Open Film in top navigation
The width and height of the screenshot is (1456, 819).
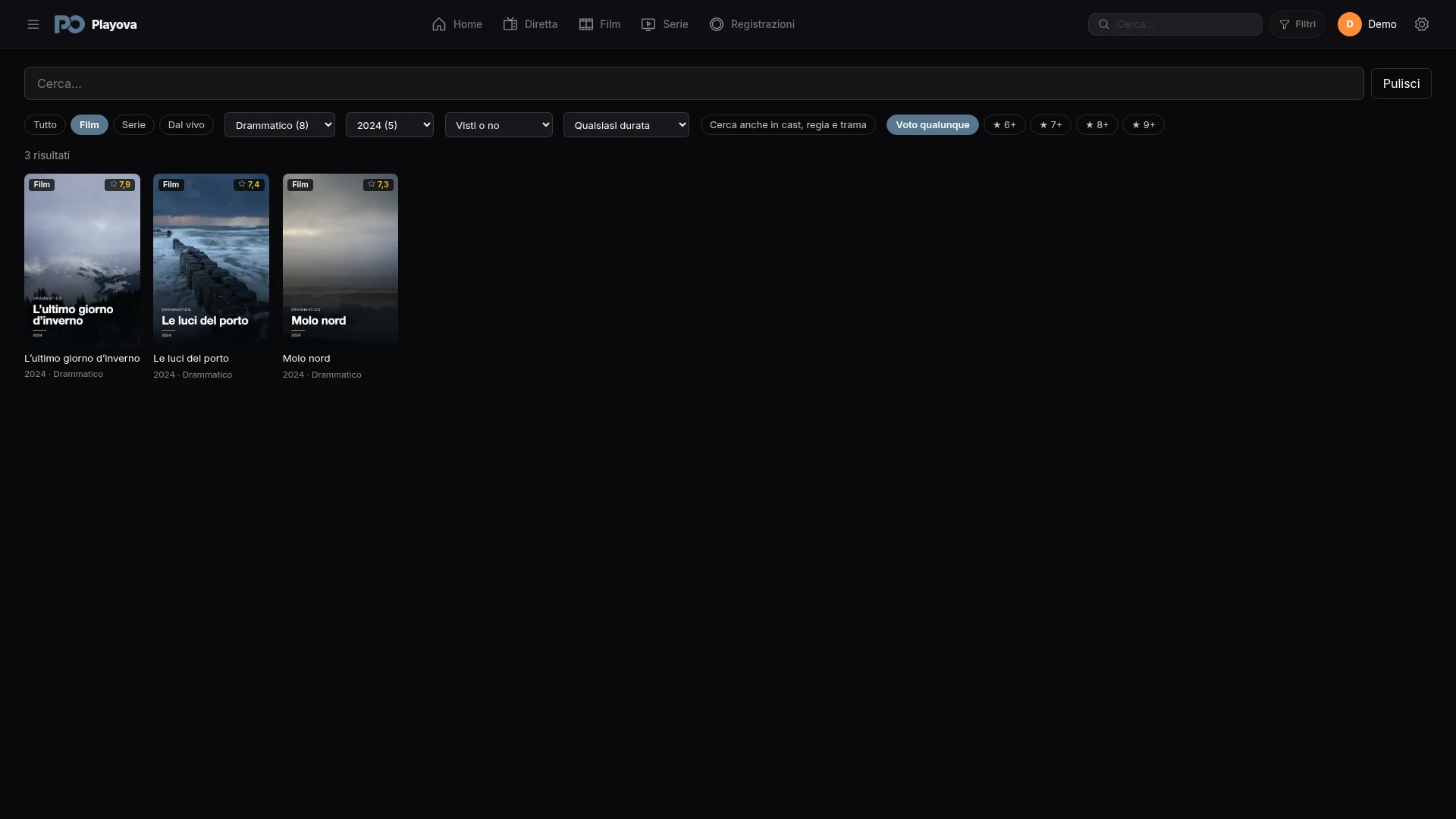pos(600,24)
